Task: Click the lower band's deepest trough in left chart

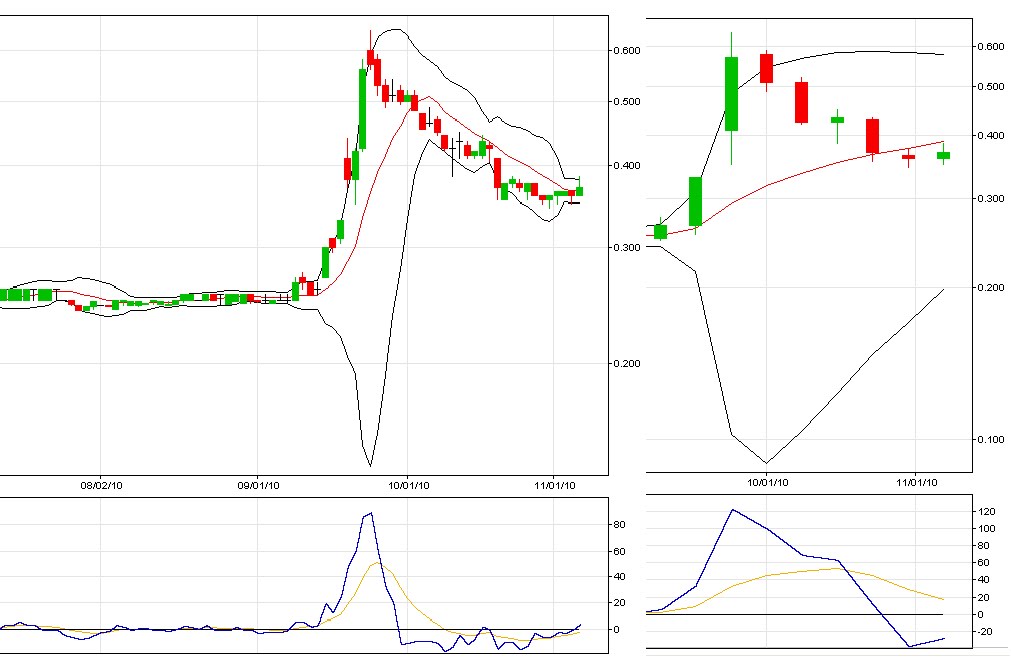Action: [x=369, y=464]
